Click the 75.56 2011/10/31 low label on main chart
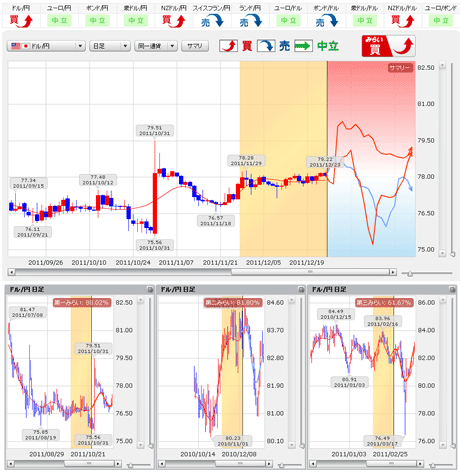 (x=154, y=245)
